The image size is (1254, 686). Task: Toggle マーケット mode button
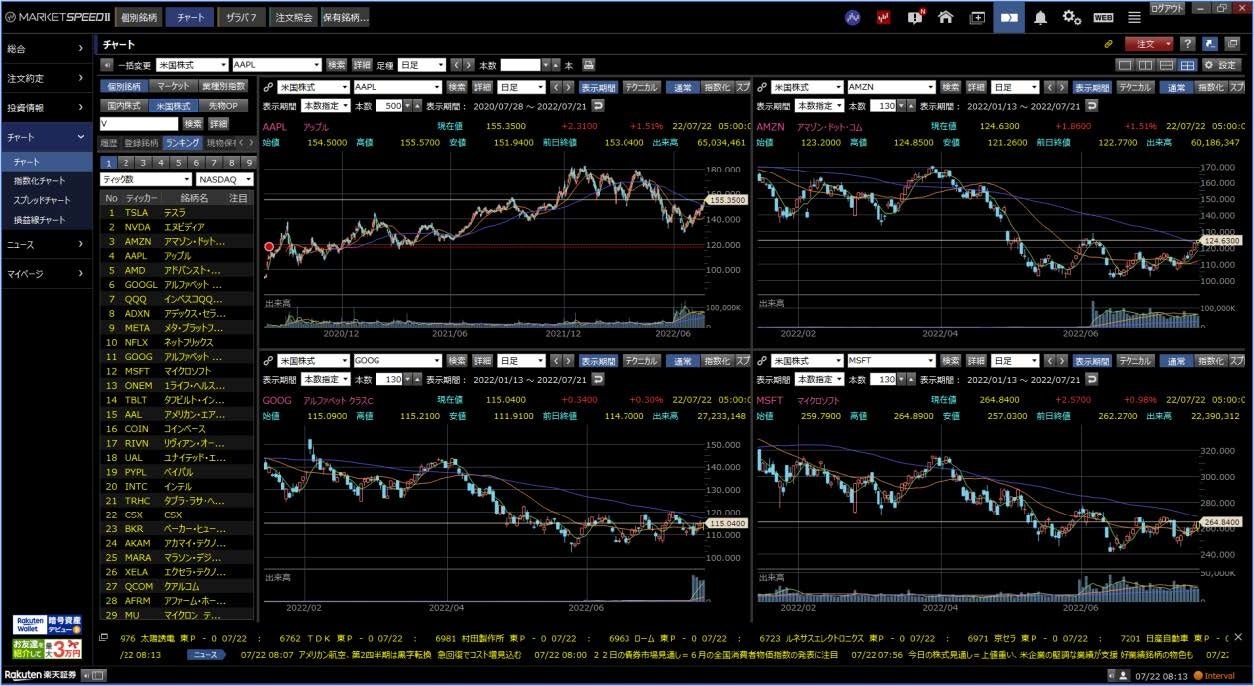pyautogui.click(x=174, y=87)
